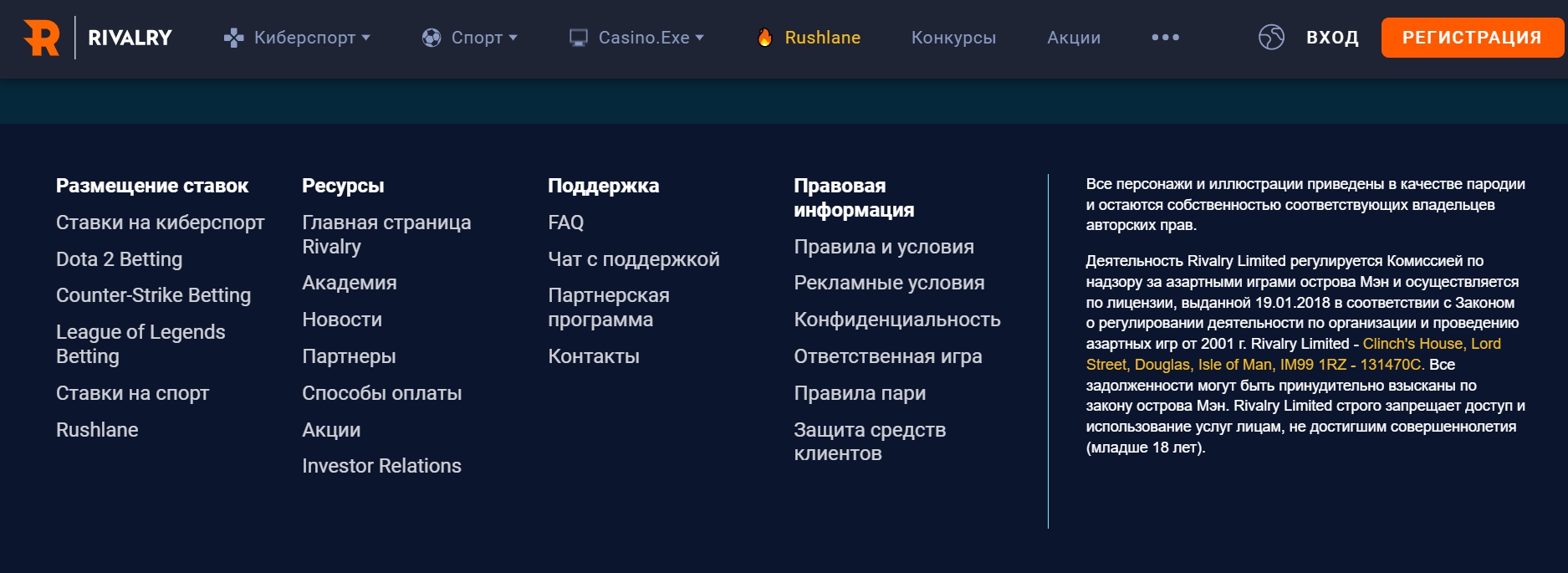Click the Поддержка column heading
This screenshot has width=1568, height=573.
click(604, 186)
